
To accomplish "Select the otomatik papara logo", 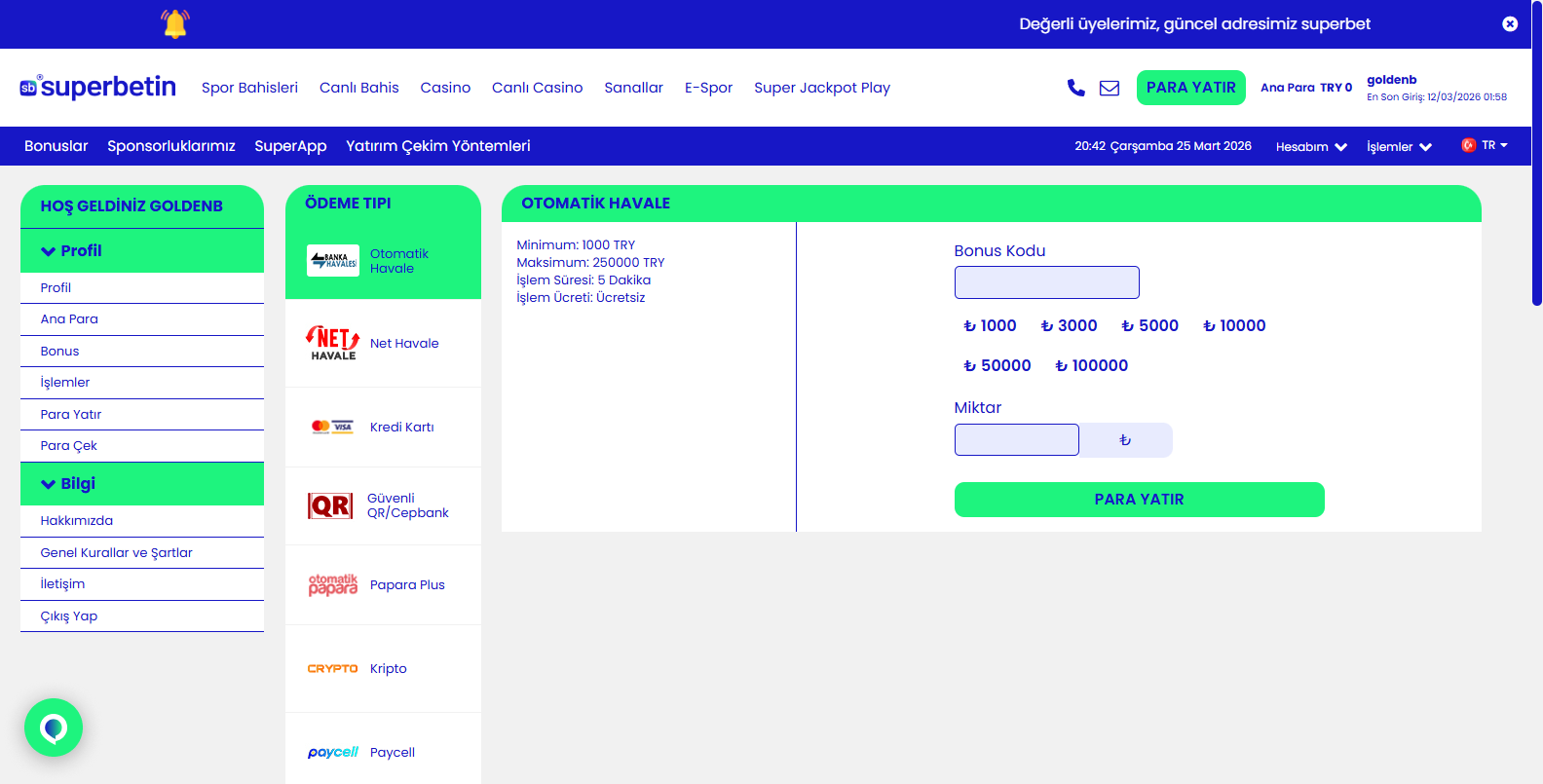I will [x=333, y=584].
